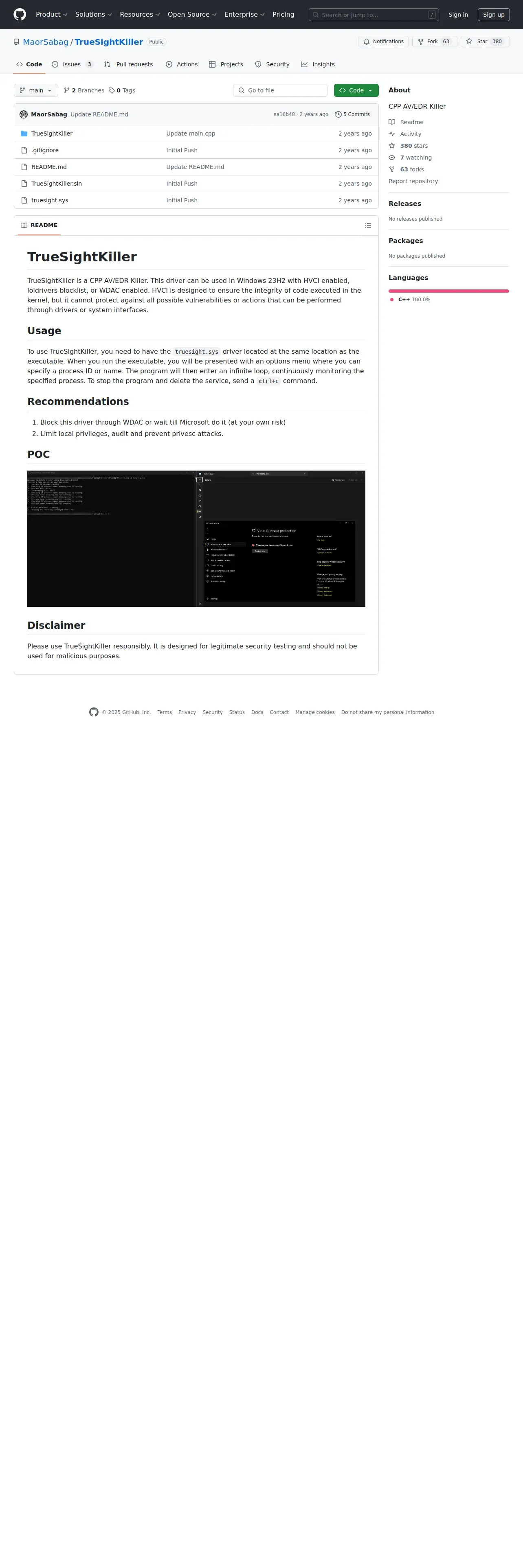Open MaorSabag owner profile link
Screen dimensions: 523x1568
coord(46,42)
